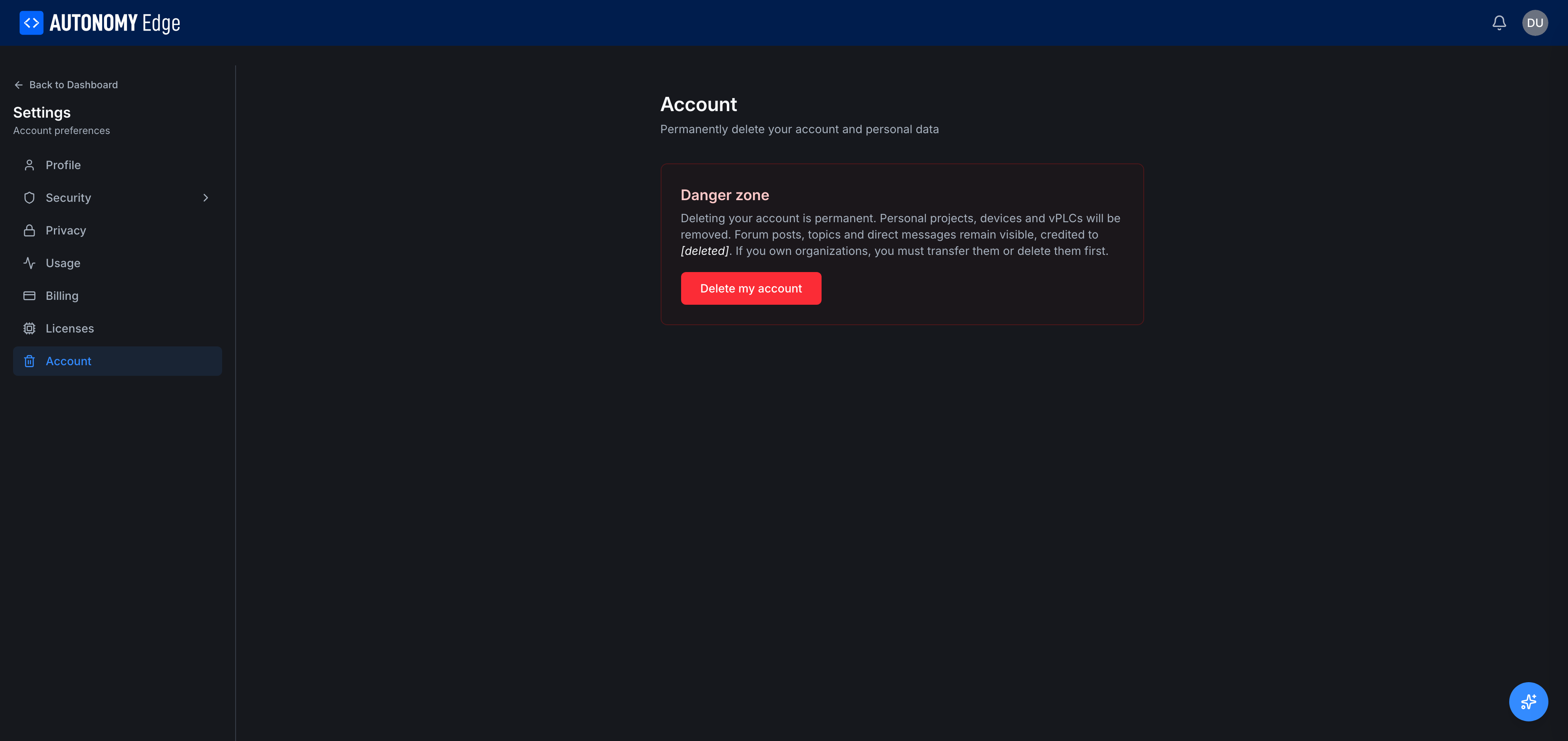This screenshot has width=1568, height=741.
Task: Click the Privacy lock icon
Action: [x=29, y=230]
